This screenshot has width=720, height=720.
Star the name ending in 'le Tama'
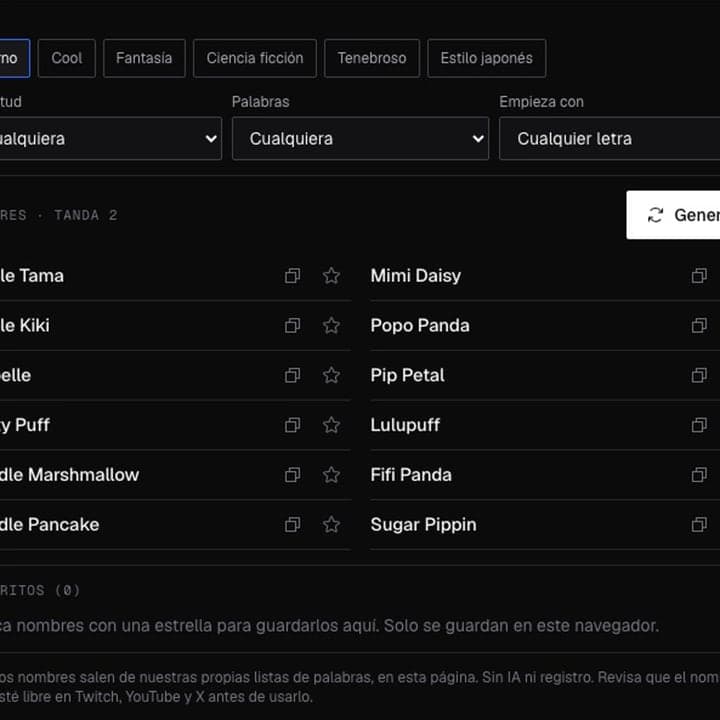(331, 276)
